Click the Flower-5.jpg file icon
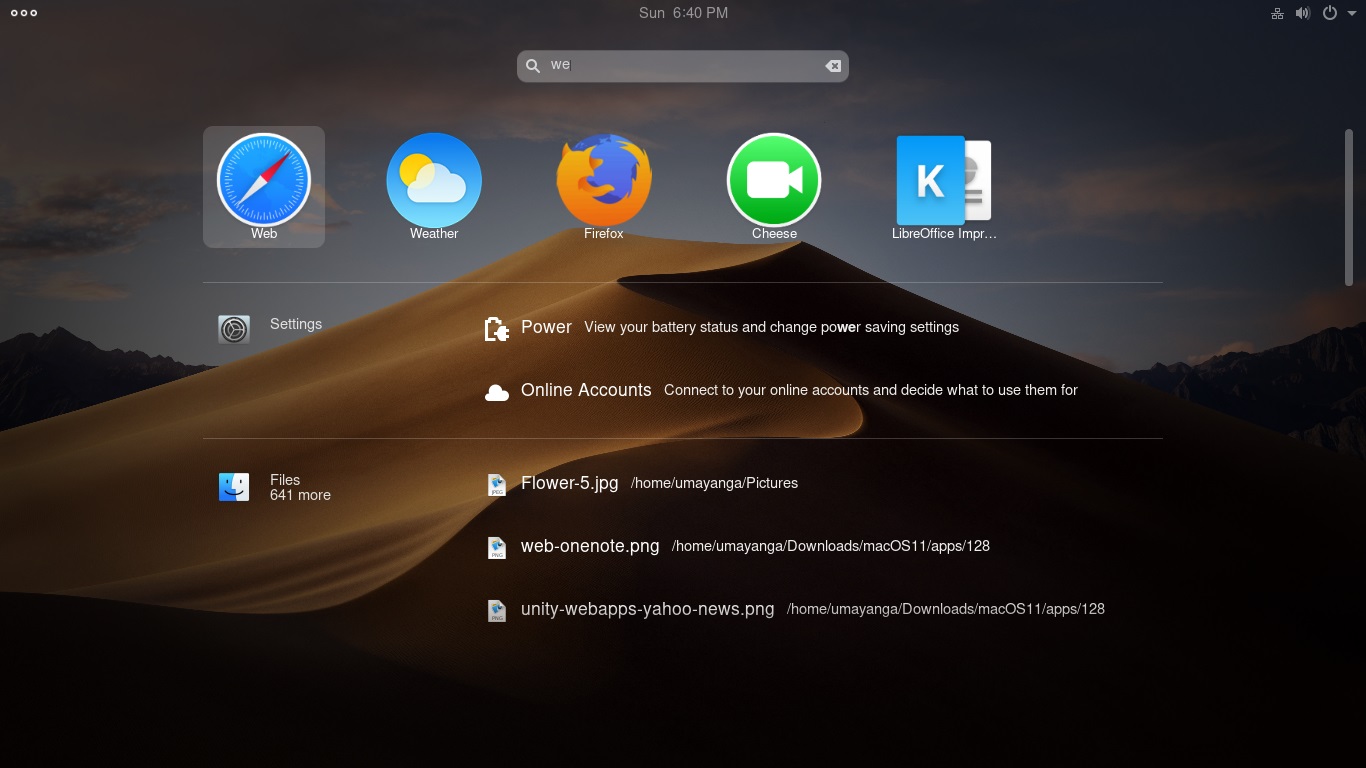The width and height of the screenshot is (1366, 768). [x=497, y=485]
